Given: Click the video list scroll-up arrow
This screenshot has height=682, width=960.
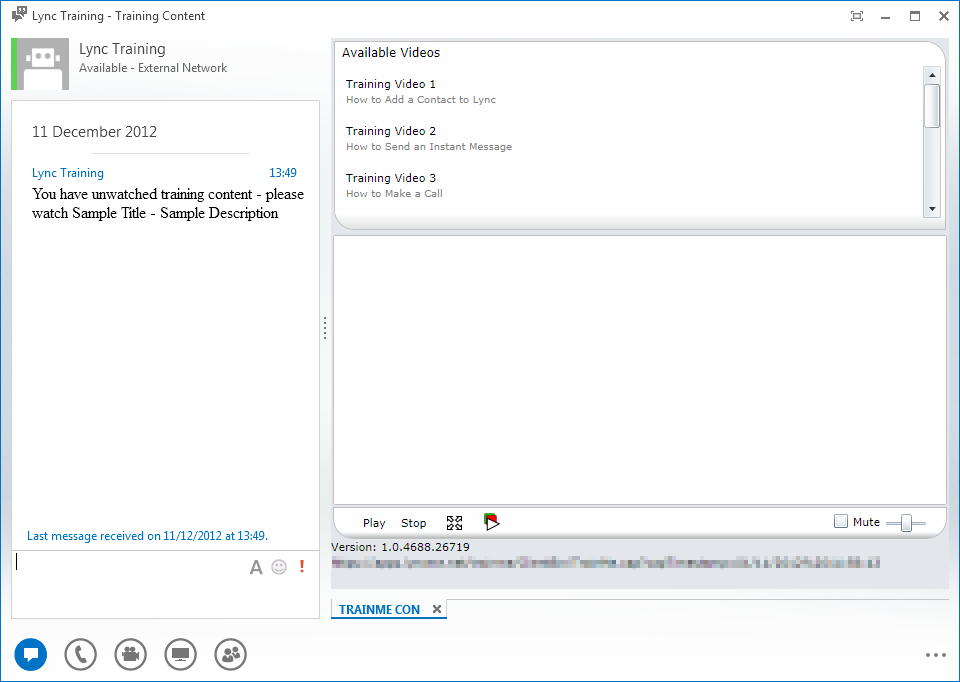Looking at the screenshot, I should point(932,75).
